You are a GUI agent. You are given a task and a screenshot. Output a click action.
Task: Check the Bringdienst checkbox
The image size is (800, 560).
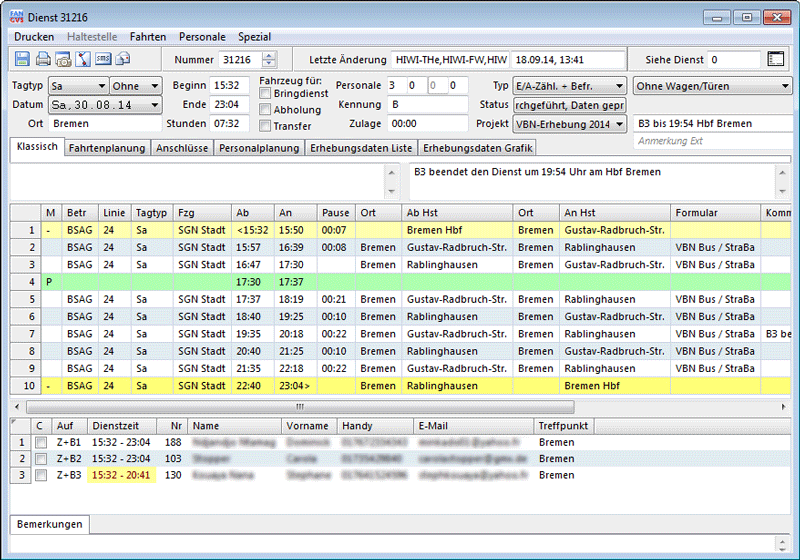click(x=265, y=93)
